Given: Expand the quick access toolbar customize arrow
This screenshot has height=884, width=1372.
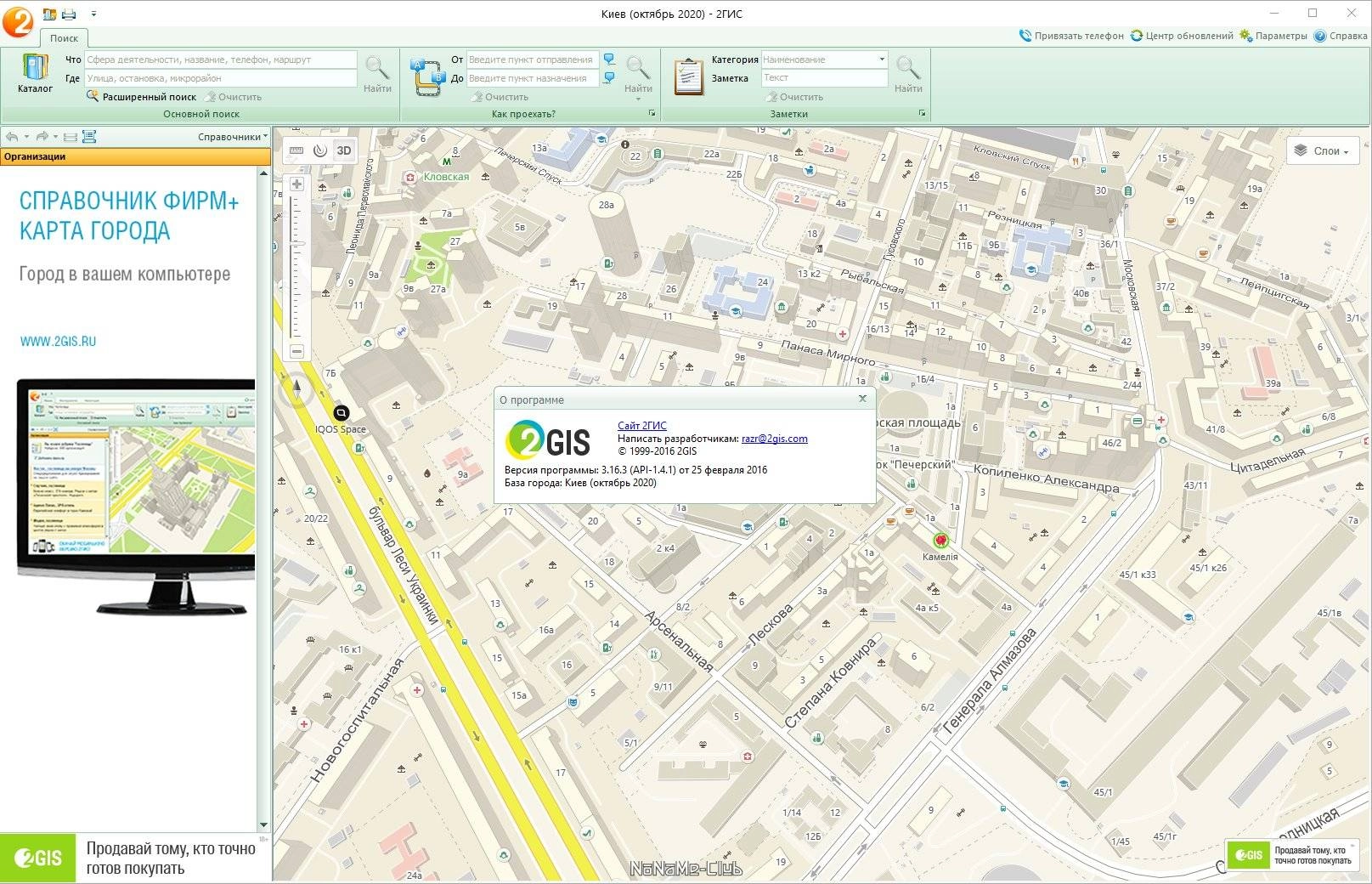Looking at the screenshot, I should point(93,14).
